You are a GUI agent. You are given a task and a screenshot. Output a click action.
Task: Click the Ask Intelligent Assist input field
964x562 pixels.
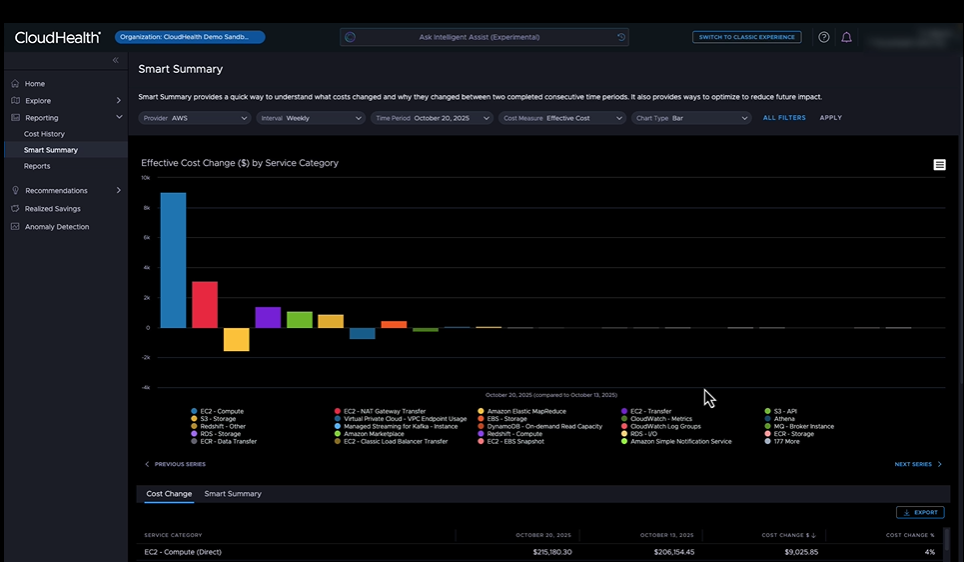point(484,38)
